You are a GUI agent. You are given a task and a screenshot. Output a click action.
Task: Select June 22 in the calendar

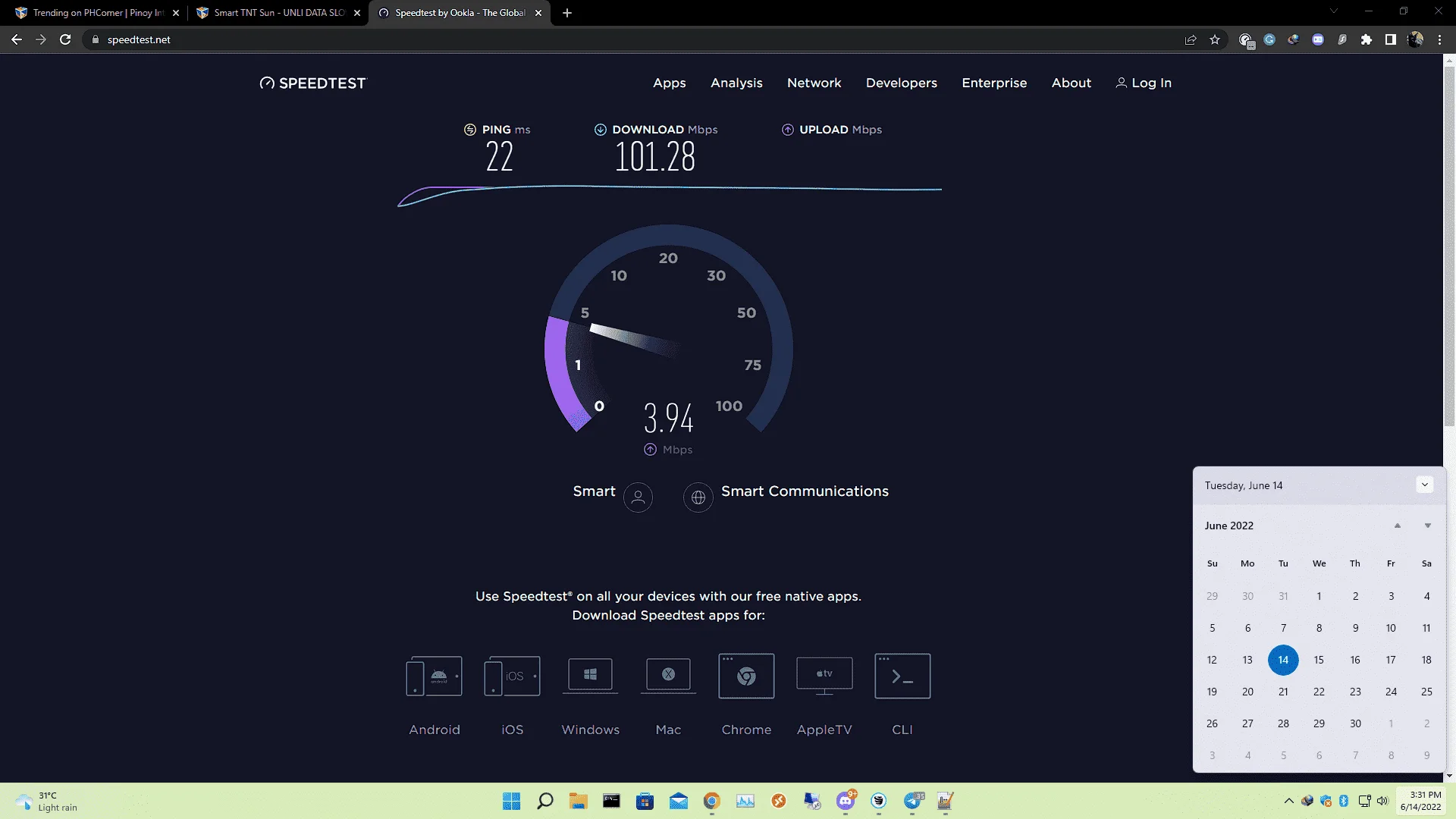tap(1319, 692)
